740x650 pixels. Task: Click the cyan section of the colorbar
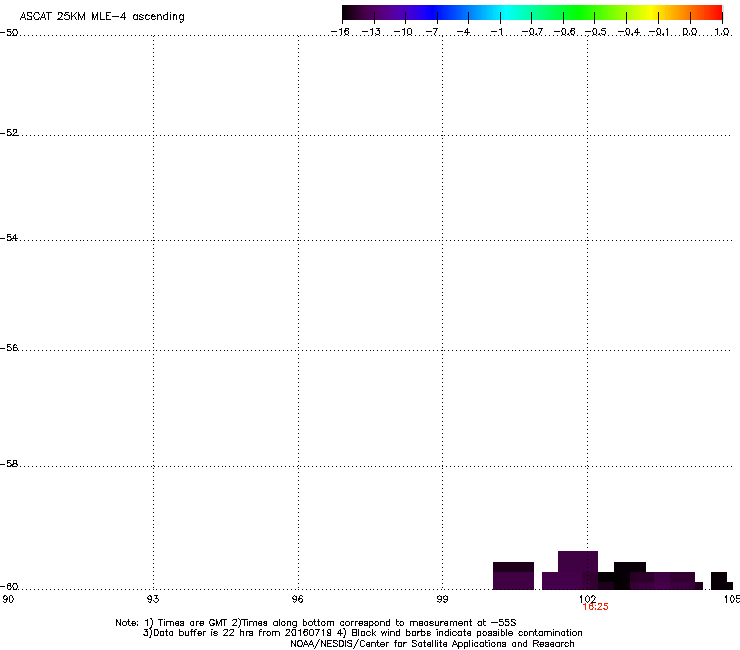coord(507,13)
